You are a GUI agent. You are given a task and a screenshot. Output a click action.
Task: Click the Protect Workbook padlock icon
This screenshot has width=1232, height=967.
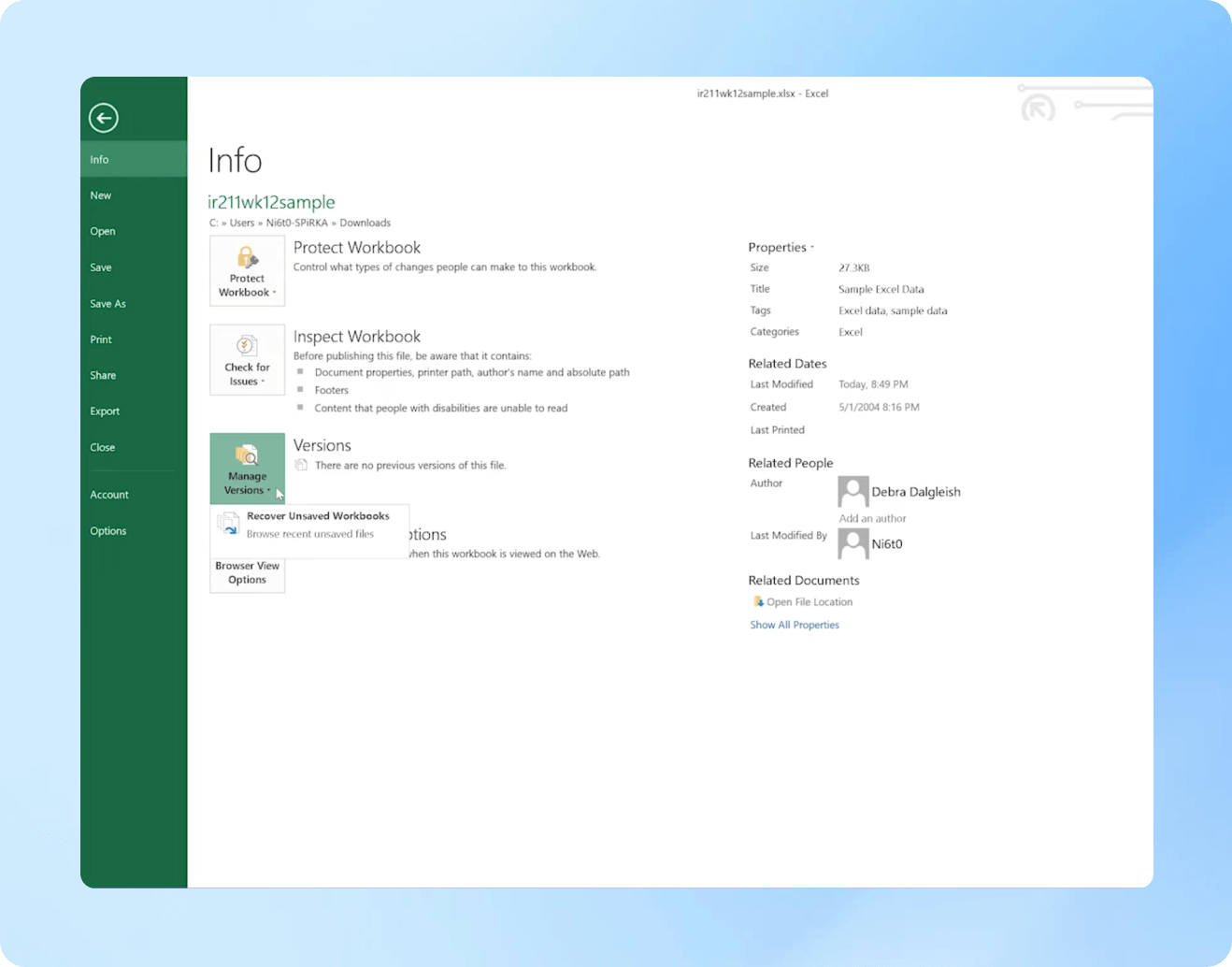[246, 260]
